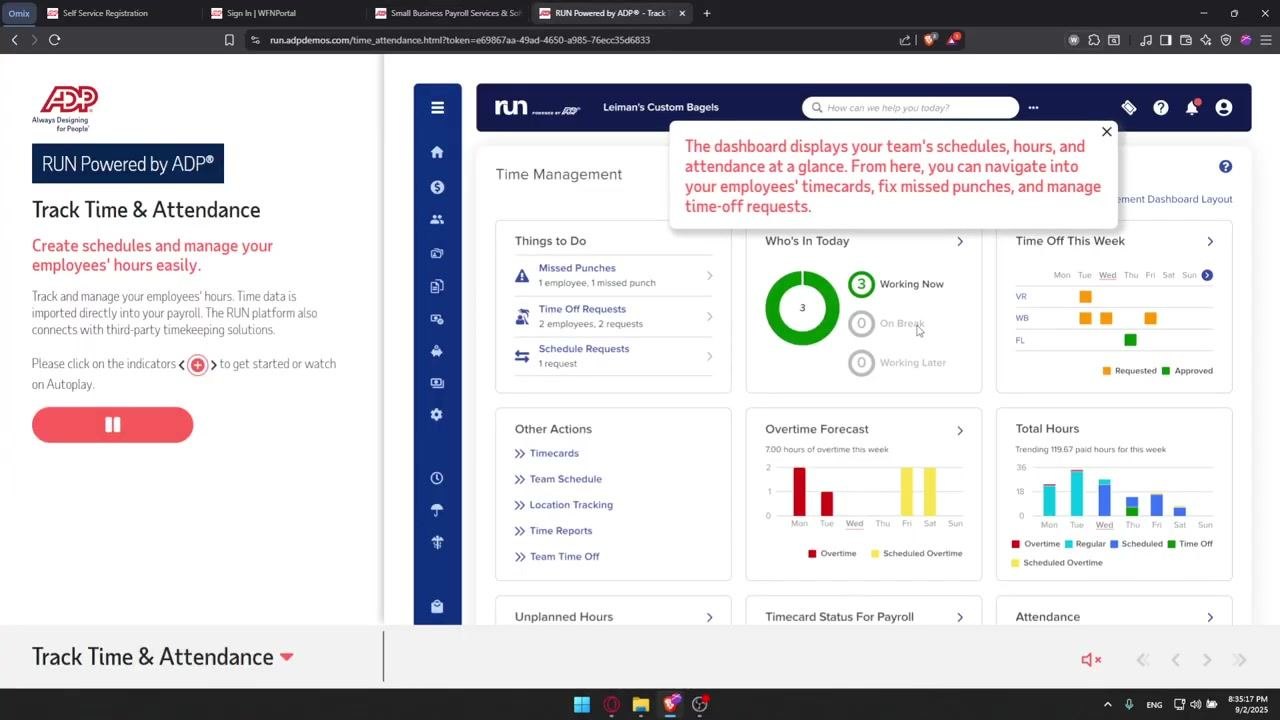Expand Time Off This Week card chevron

click(1210, 242)
